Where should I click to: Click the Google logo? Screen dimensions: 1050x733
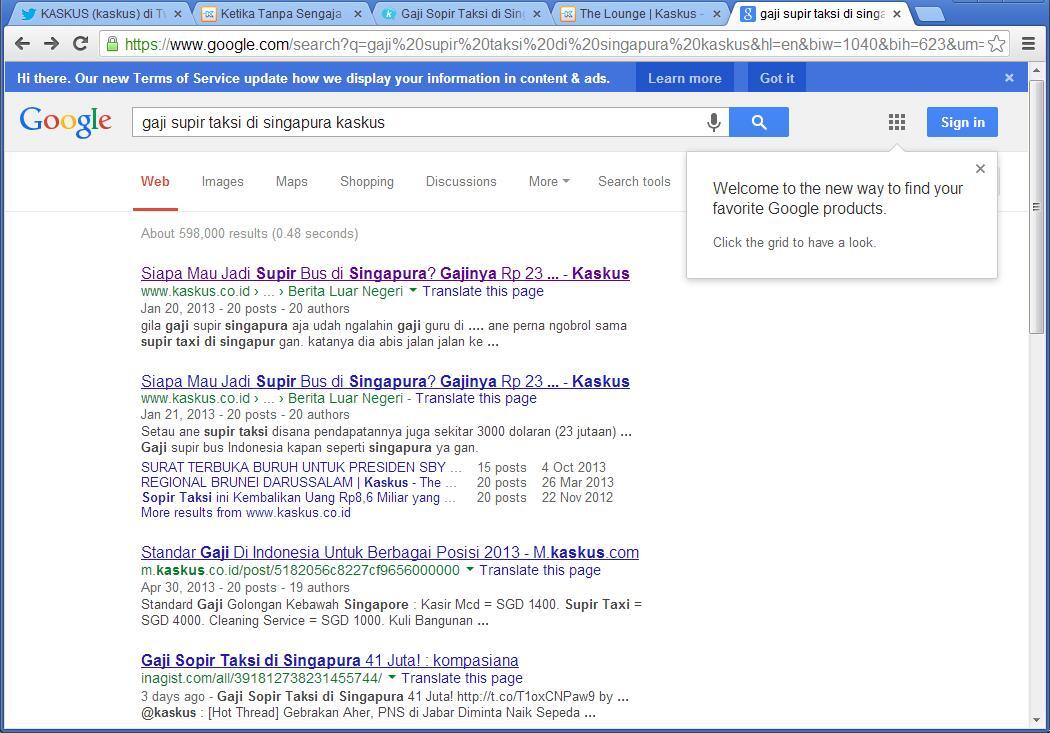pyautogui.click(x=66, y=122)
